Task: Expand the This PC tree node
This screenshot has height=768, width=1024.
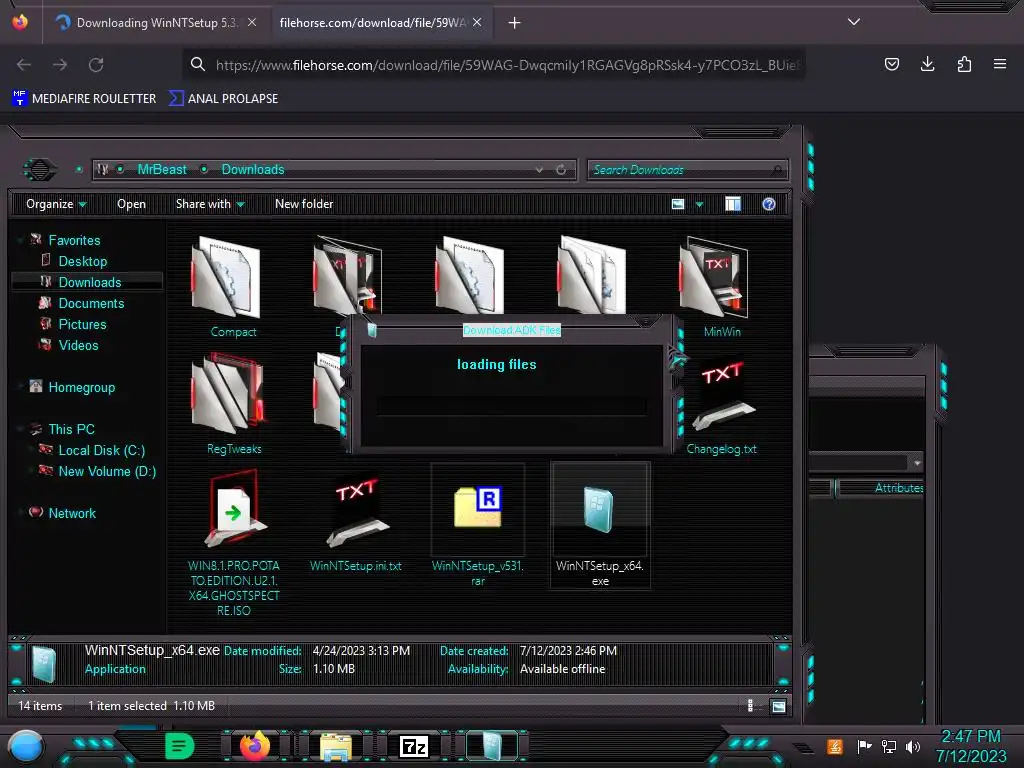Action: pyautogui.click(x=19, y=429)
